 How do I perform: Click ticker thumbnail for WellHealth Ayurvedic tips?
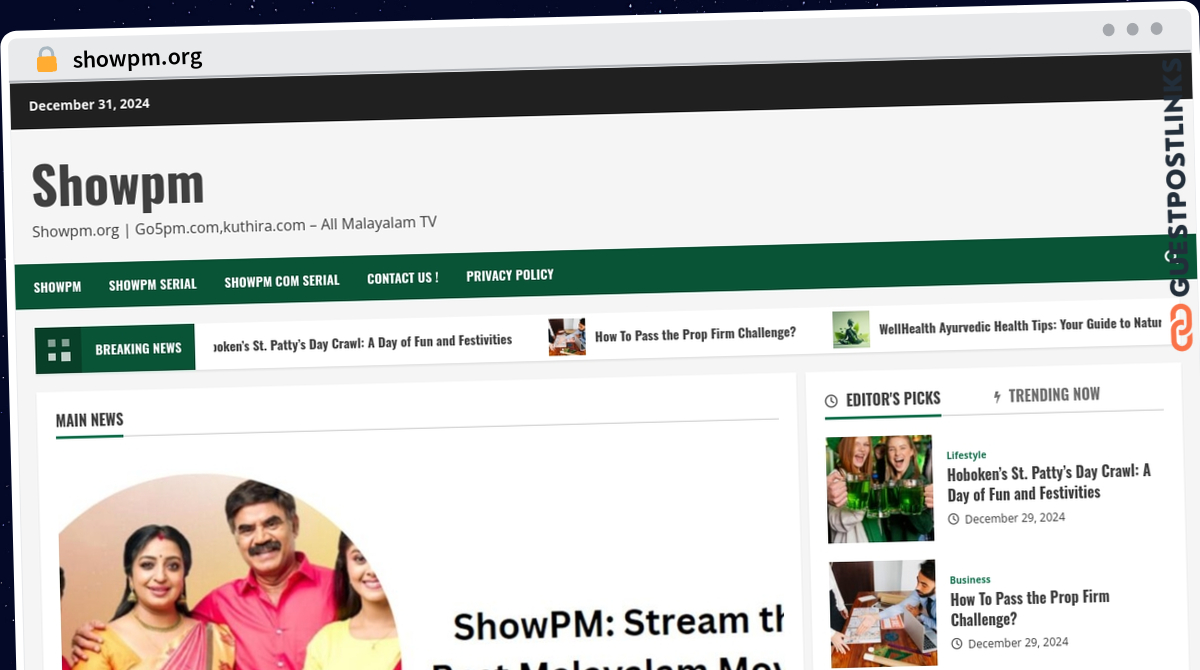851,330
